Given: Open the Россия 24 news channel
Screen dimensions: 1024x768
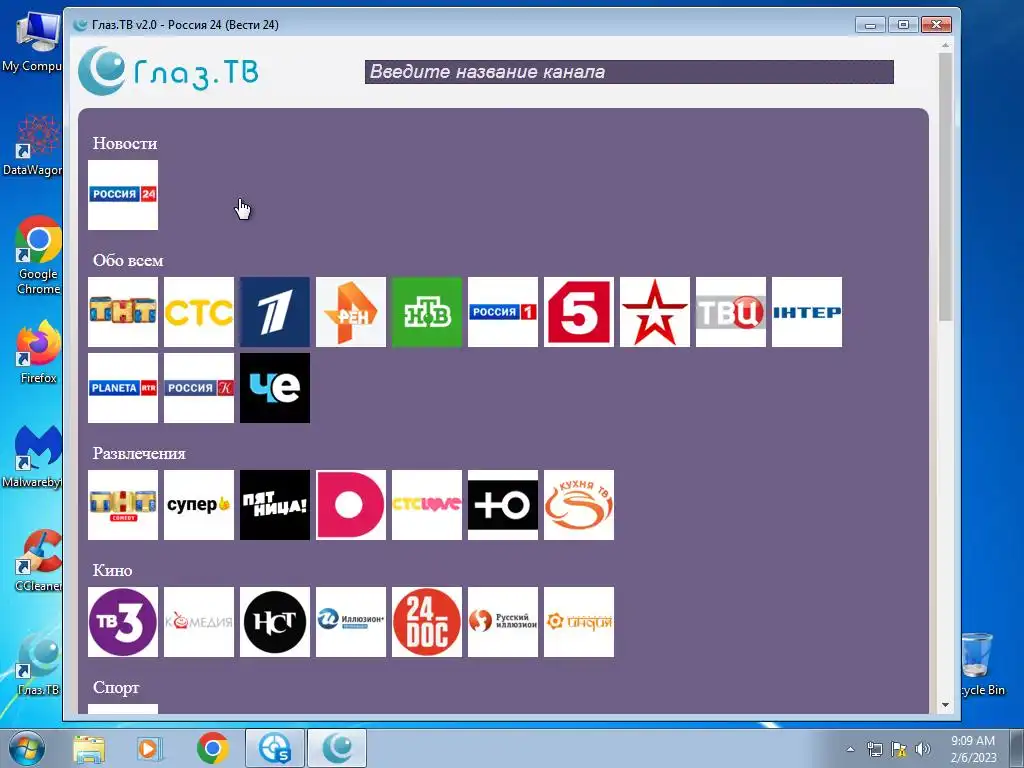Looking at the screenshot, I should [123, 195].
